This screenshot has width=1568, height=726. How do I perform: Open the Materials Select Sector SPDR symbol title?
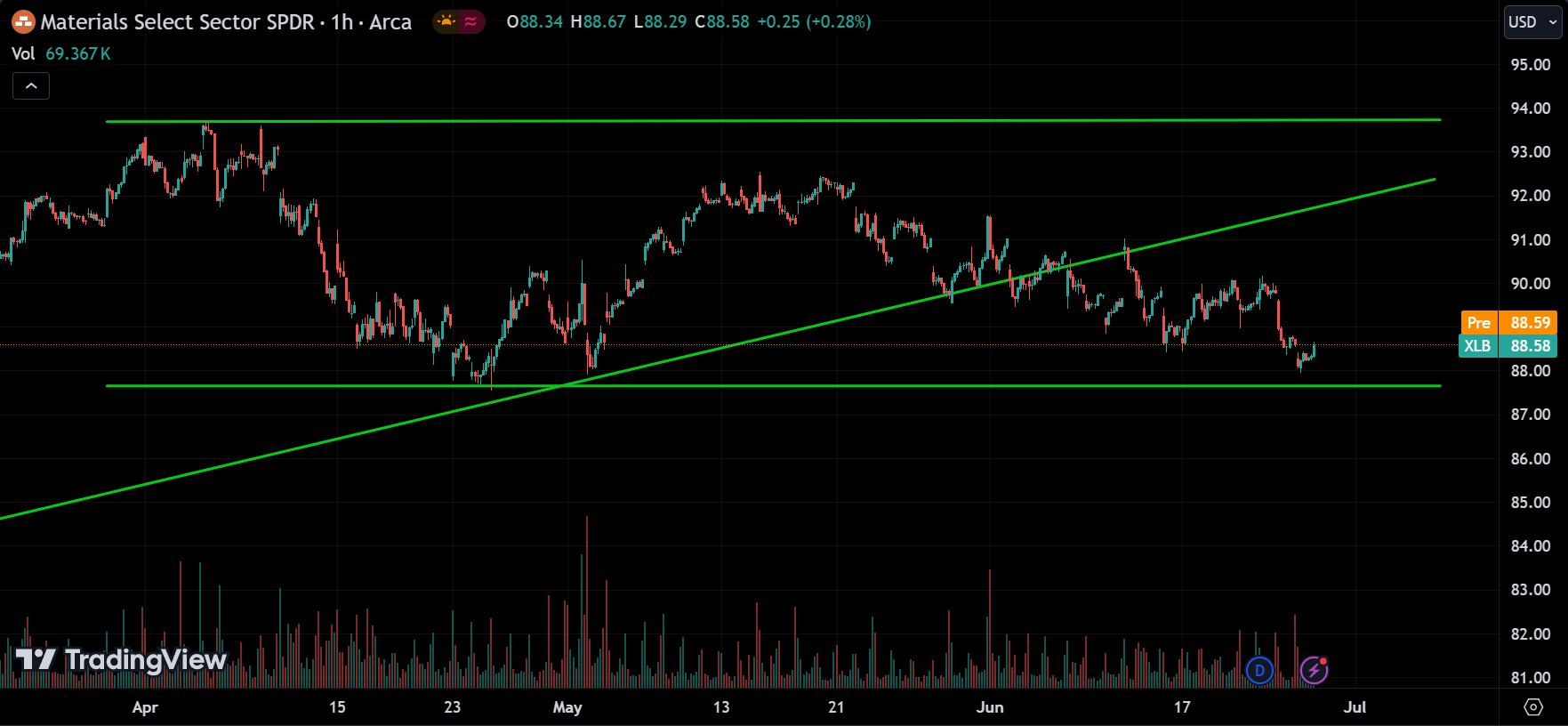point(226,21)
